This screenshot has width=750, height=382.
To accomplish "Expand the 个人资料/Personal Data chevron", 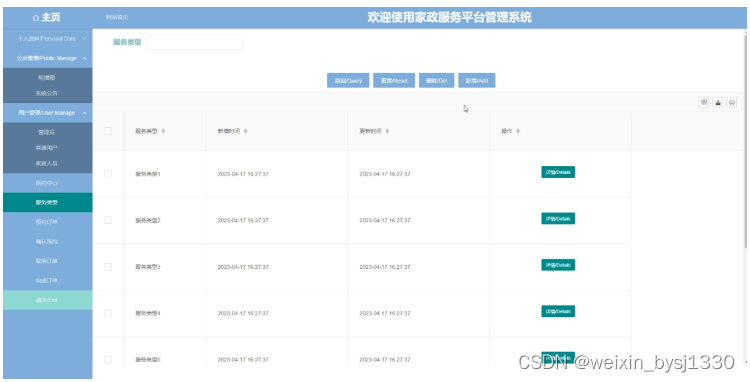I will (84, 38).
